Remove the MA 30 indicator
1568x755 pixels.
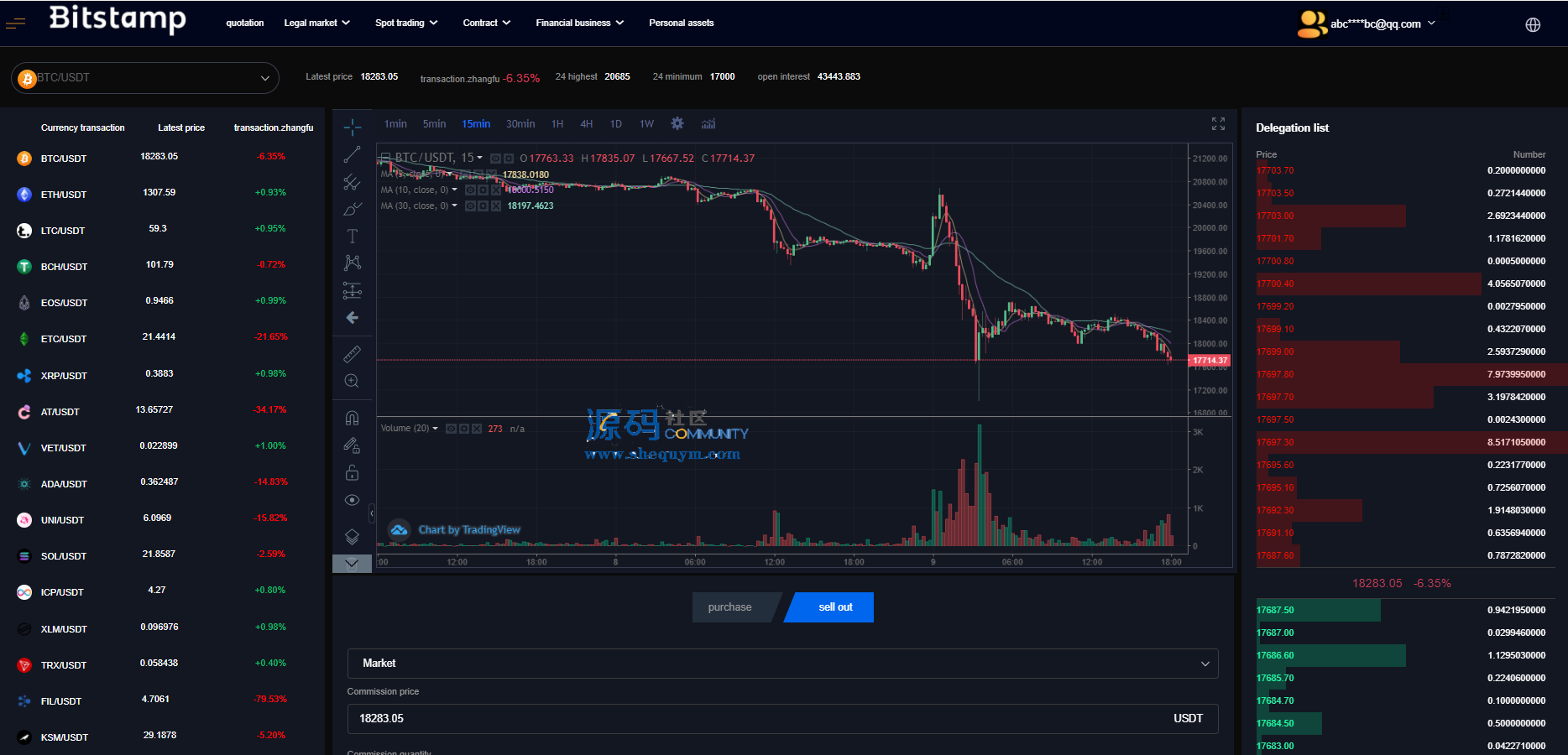click(x=496, y=206)
